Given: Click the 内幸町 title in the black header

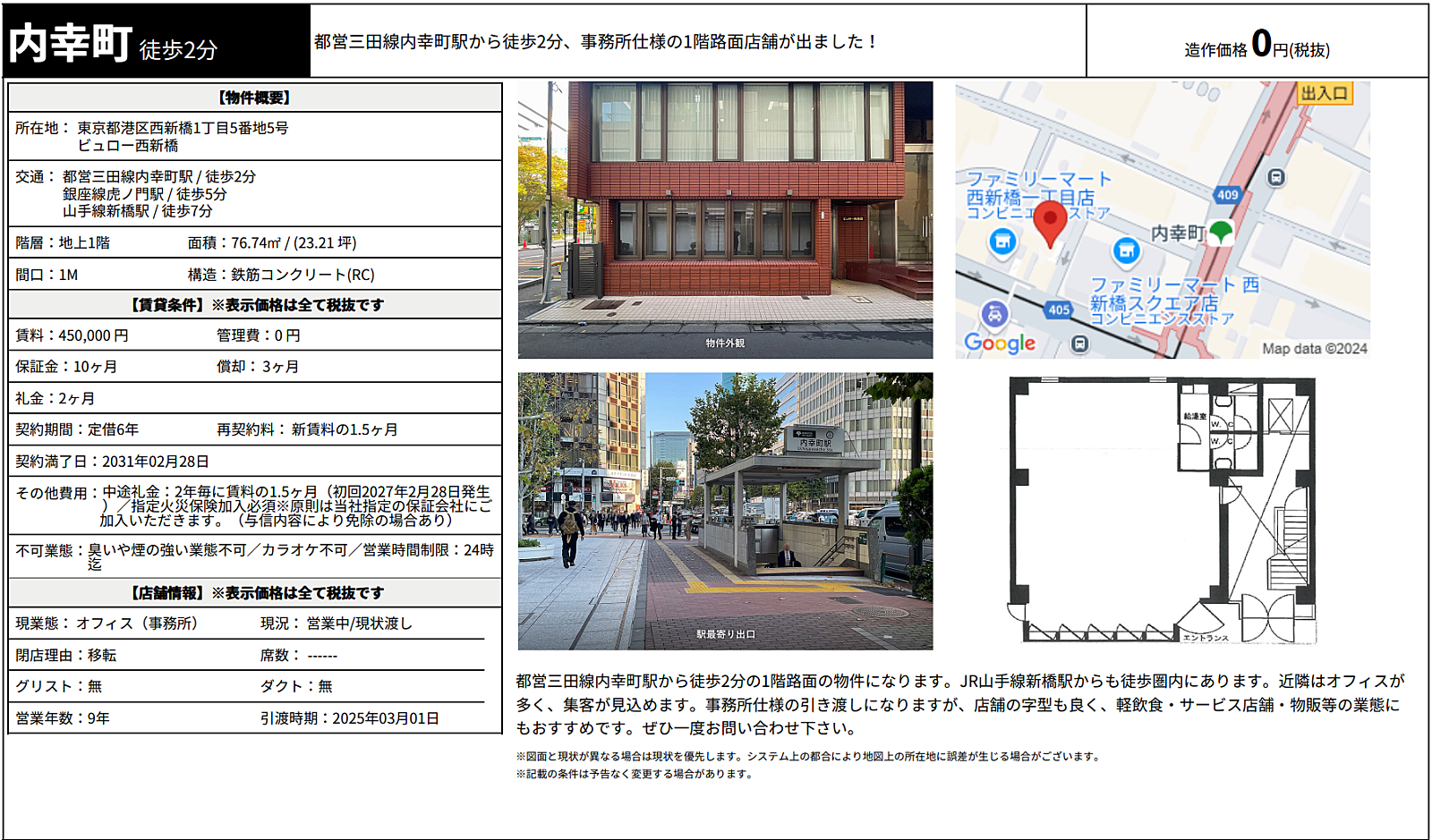Looking at the screenshot, I should pyautogui.click(x=70, y=43).
